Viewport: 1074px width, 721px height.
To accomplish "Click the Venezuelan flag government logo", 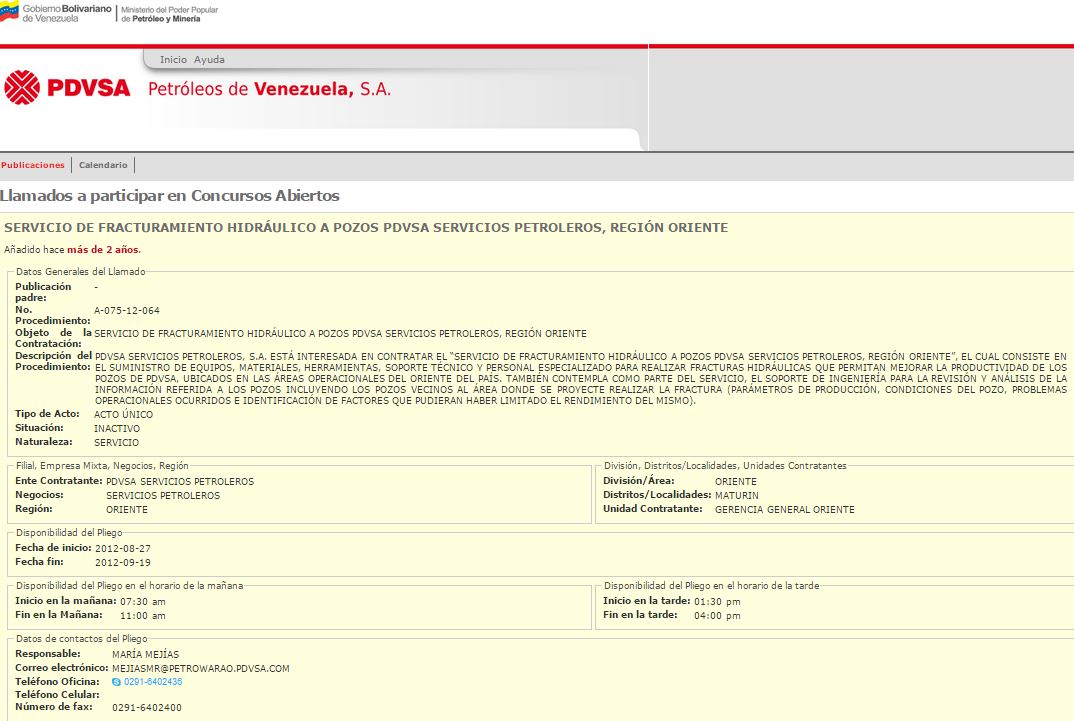I will [x=10, y=12].
